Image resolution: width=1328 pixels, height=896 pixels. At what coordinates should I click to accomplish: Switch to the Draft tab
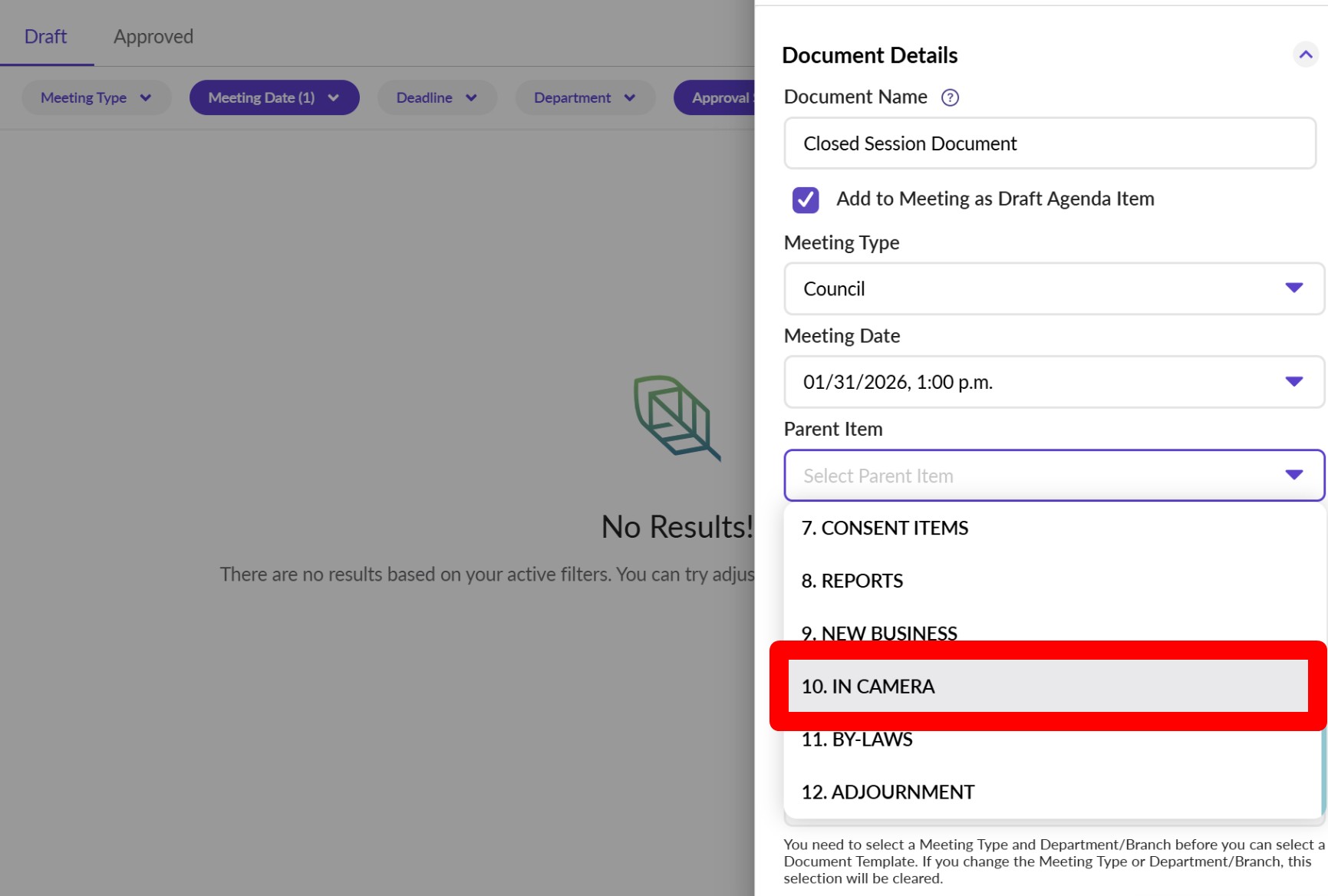(45, 37)
